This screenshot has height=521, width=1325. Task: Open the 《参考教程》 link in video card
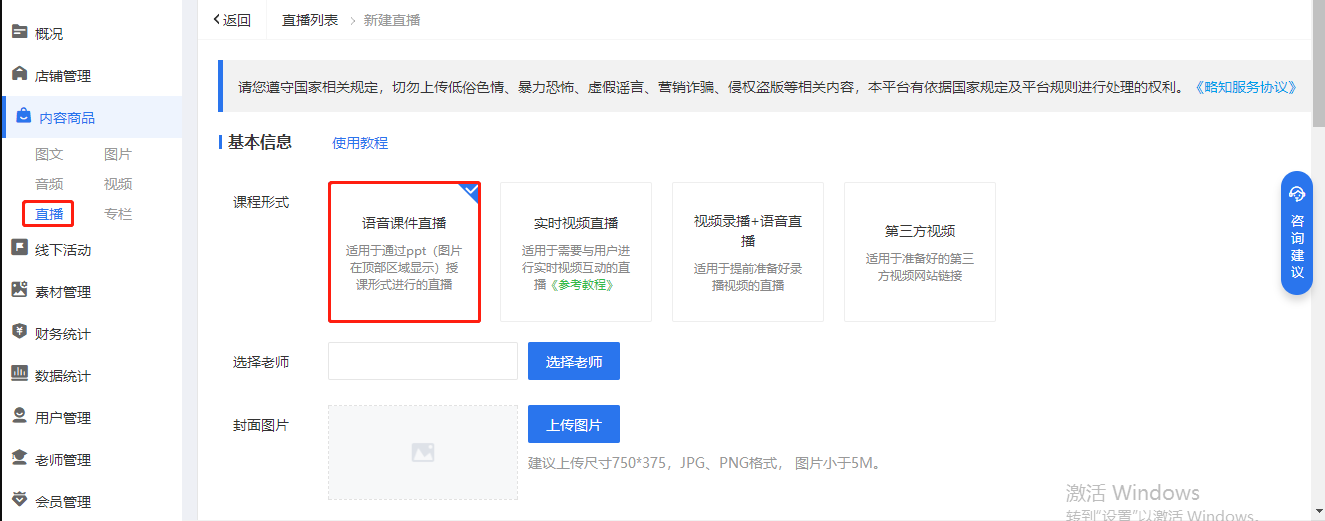(581, 285)
